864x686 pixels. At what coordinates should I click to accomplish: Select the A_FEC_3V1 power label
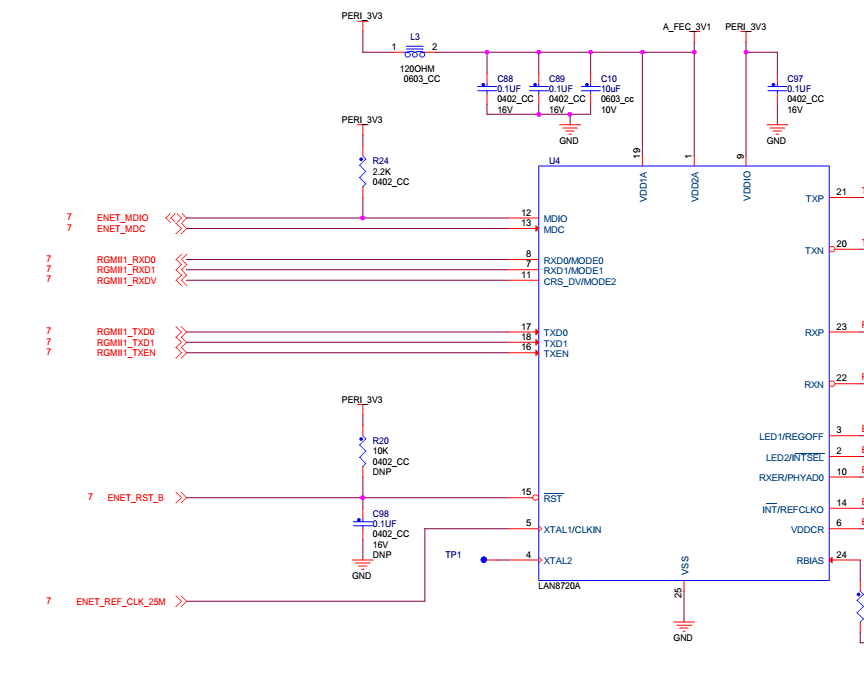pos(687,27)
